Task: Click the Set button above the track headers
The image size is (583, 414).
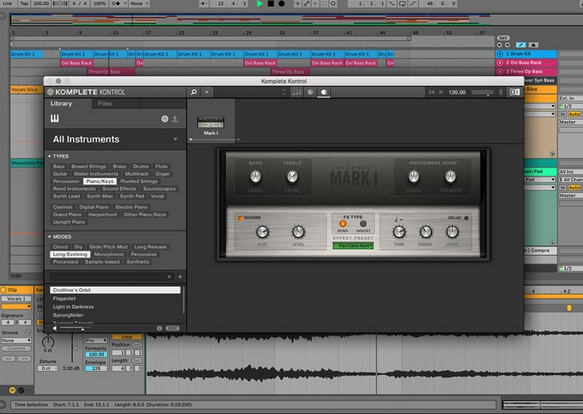Action: [x=503, y=38]
